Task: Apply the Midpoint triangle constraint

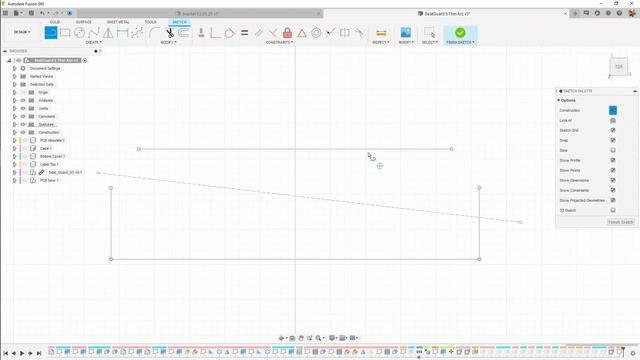Action: click(302, 33)
